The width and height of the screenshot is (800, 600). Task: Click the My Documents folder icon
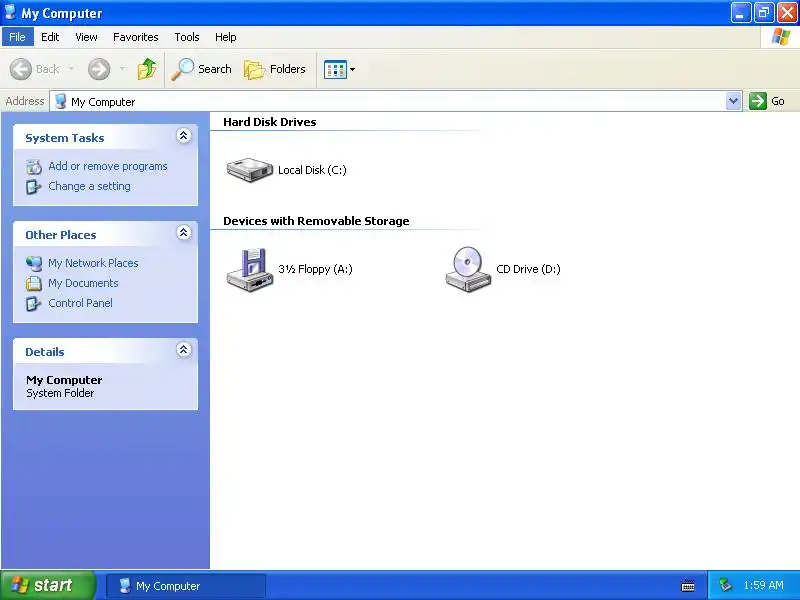[x=34, y=283]
